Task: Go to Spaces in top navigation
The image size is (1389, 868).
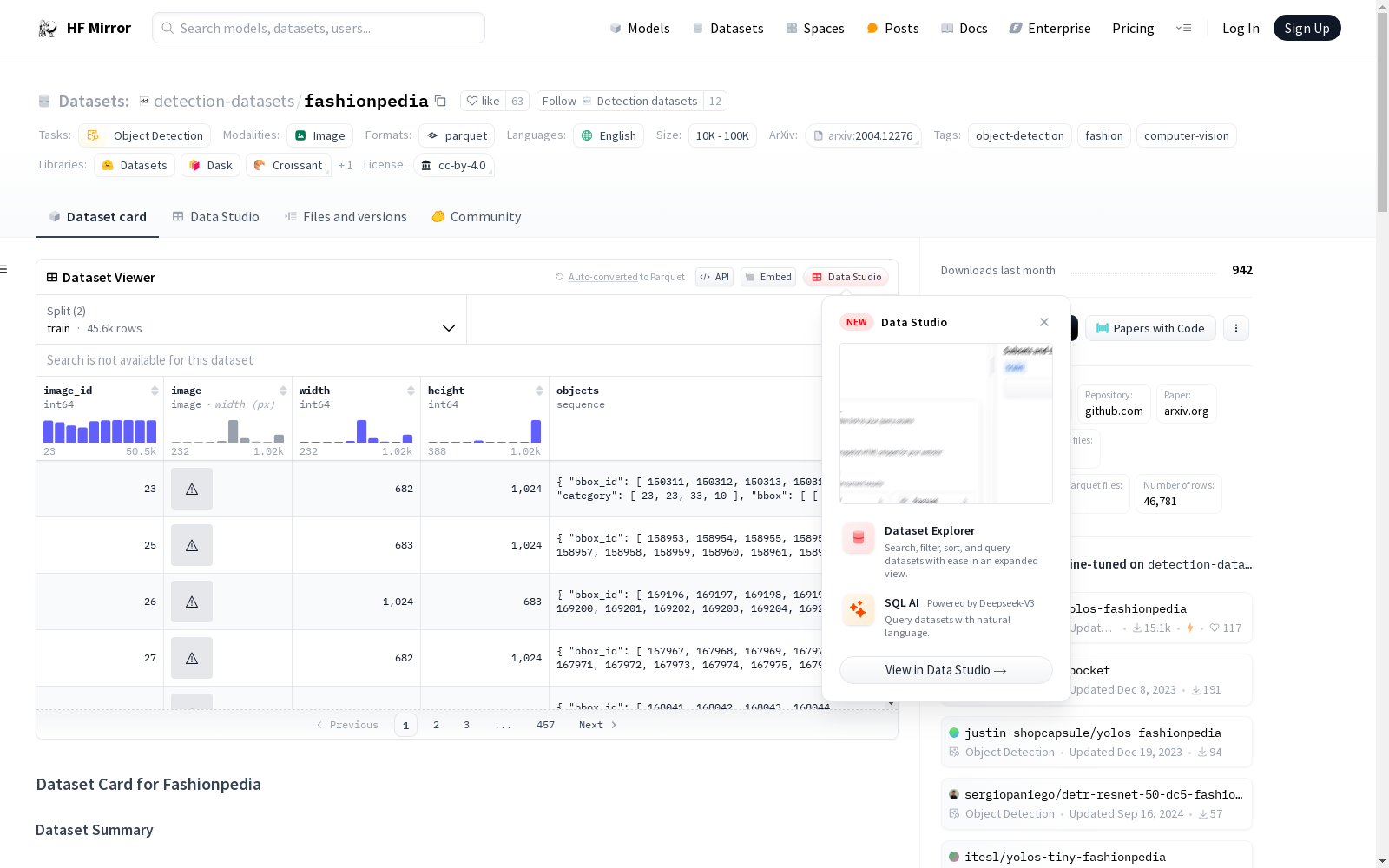Action: 815,28
